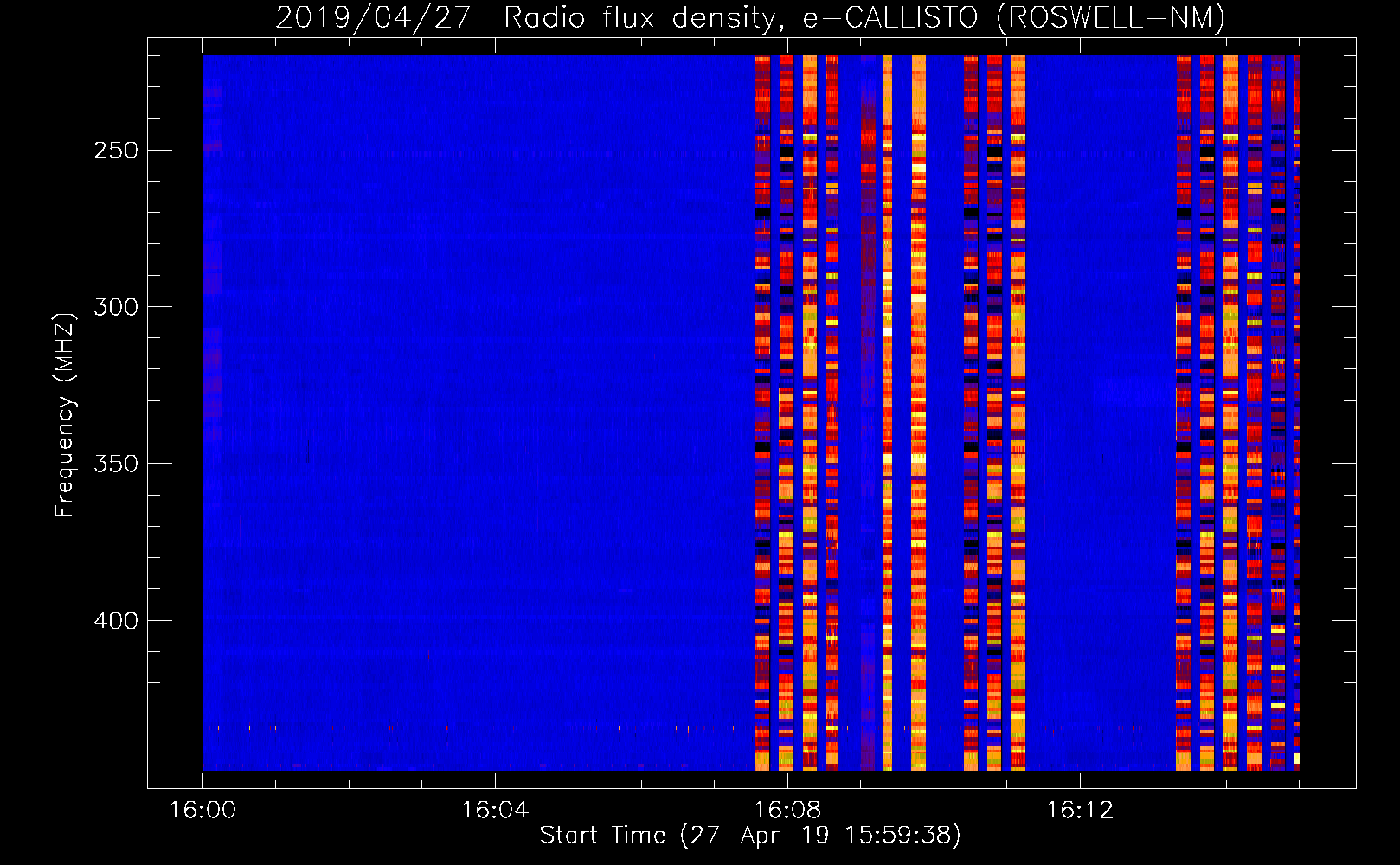Click the 400 frequency tick label

tap(116, 621)
